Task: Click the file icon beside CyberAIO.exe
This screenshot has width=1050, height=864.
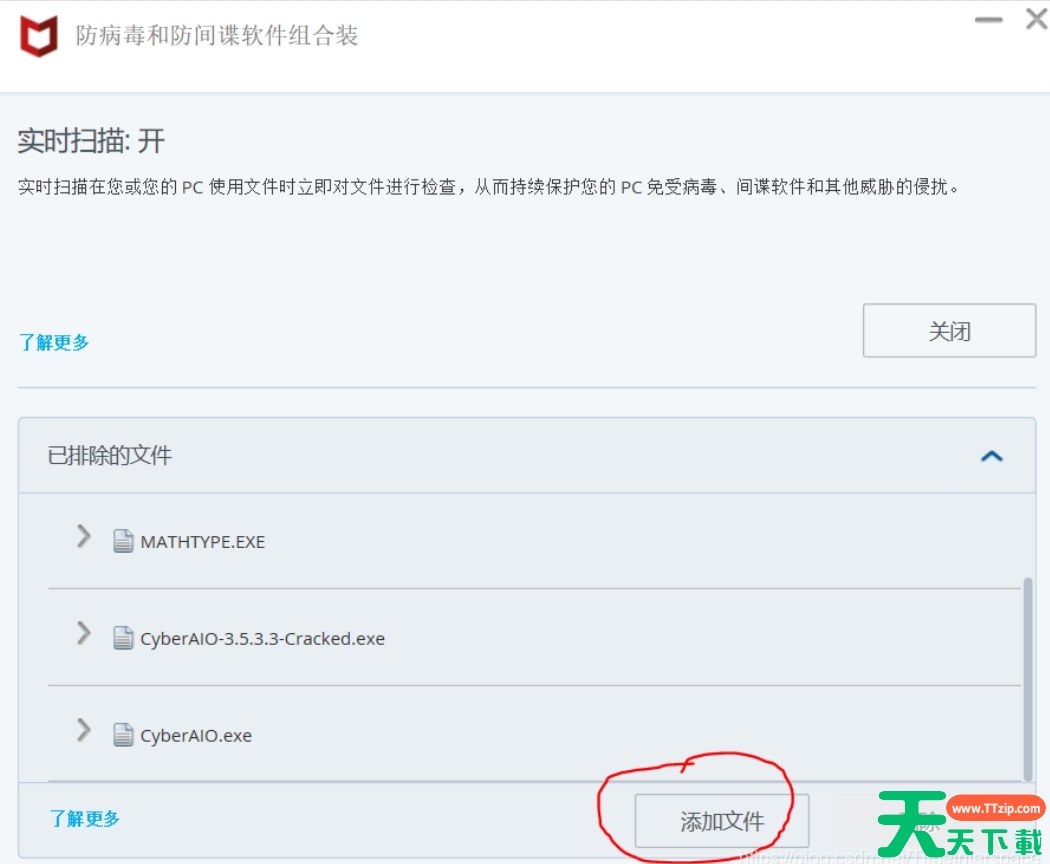Action: click(x=123, y=735)
